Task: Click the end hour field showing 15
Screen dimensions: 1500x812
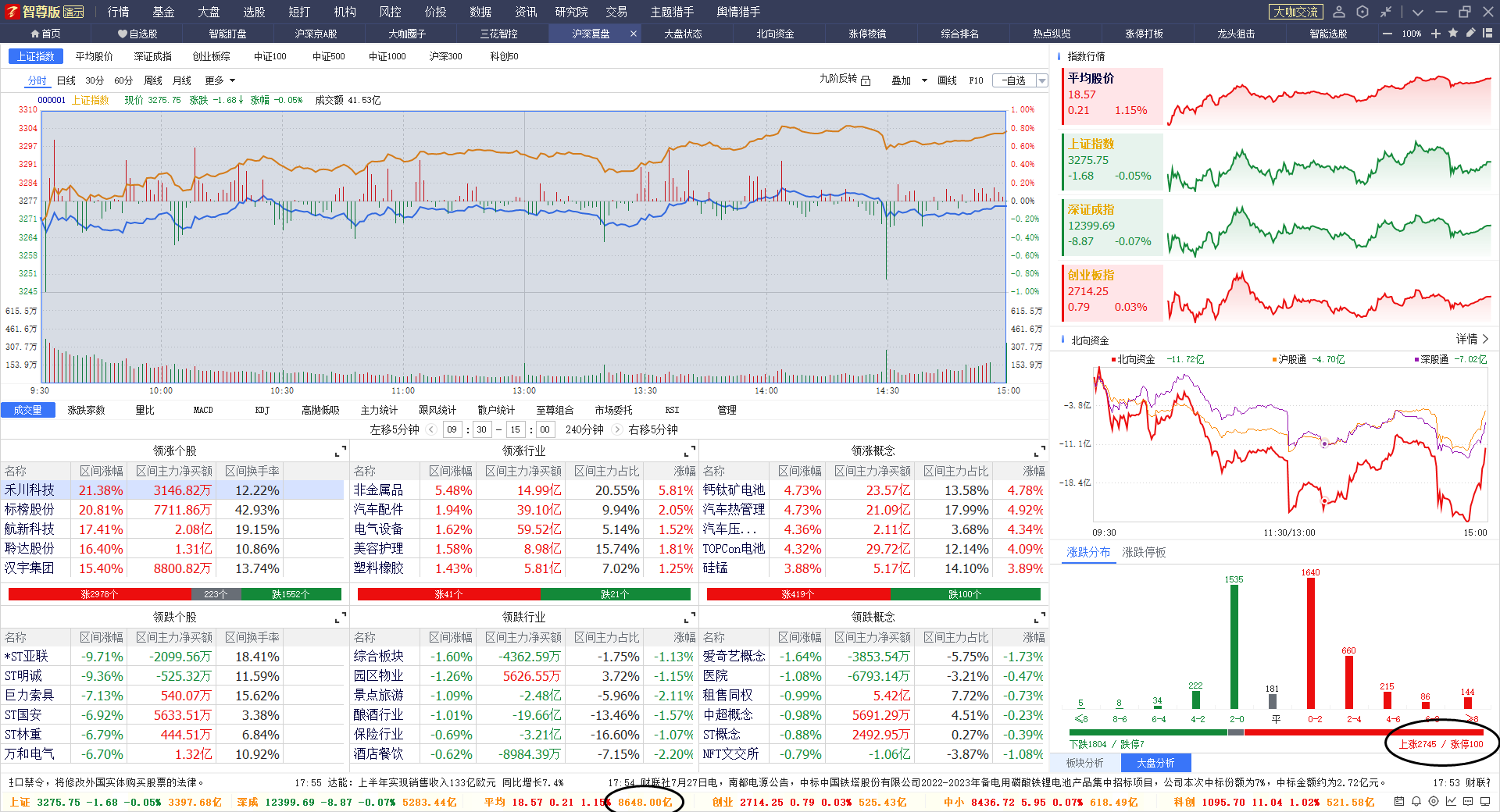Action: coord(515,429)
